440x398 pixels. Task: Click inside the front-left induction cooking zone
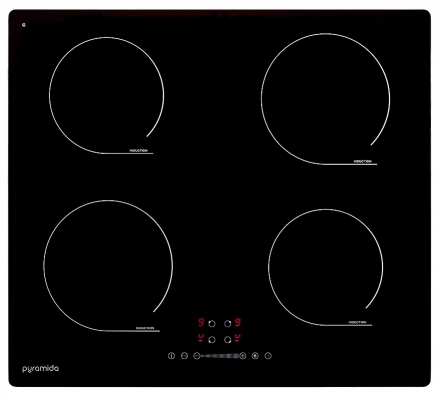coord(108,266)
